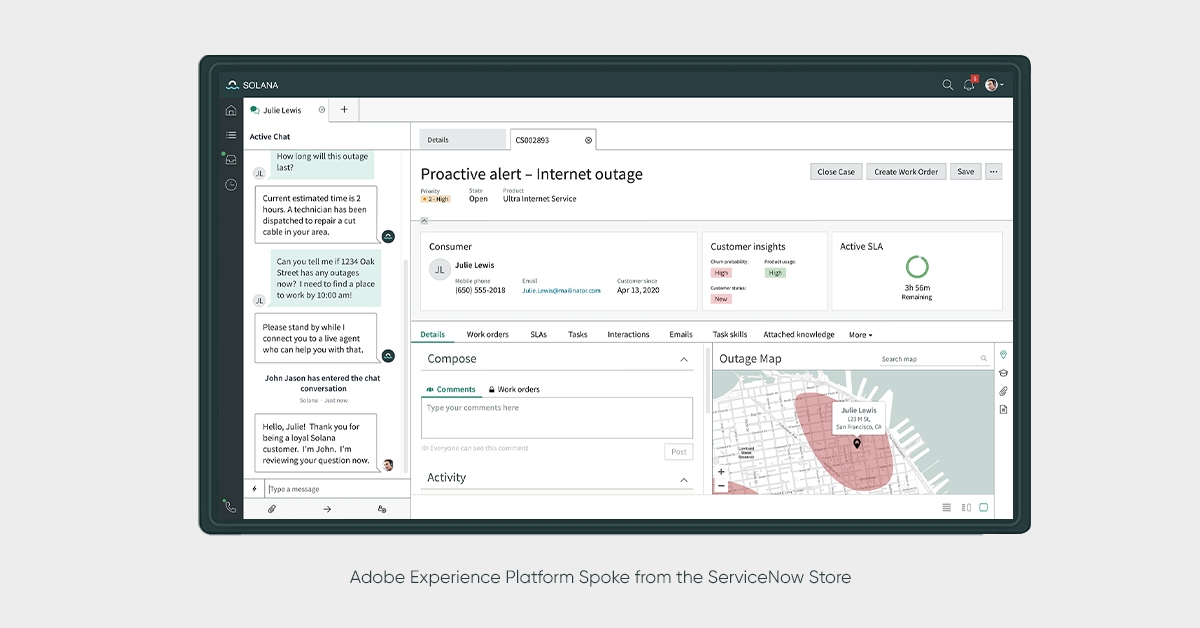
Task: Open the Tasks tab
Action: click(x=578, y=334)
